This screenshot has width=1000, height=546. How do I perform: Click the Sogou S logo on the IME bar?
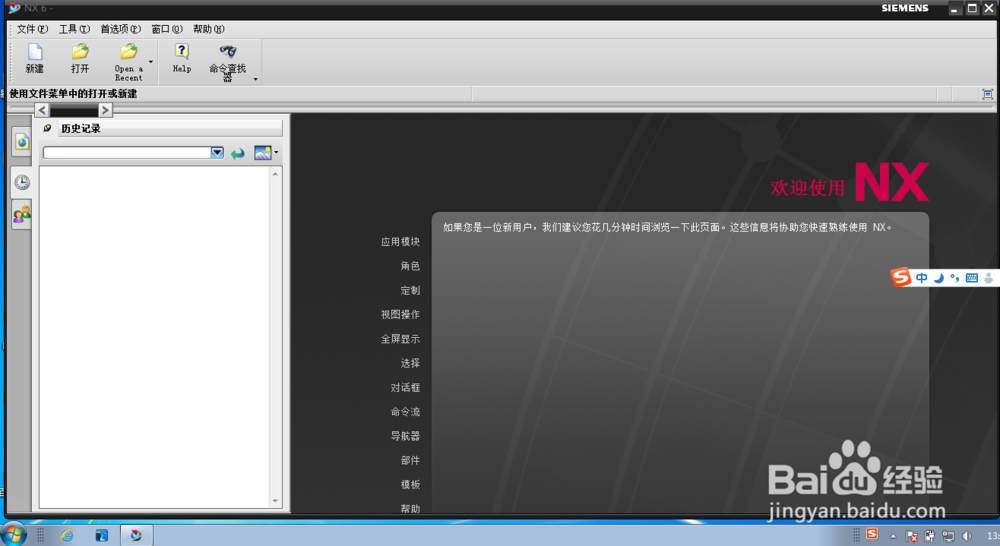pyautogui.click(x=901, y=277)
